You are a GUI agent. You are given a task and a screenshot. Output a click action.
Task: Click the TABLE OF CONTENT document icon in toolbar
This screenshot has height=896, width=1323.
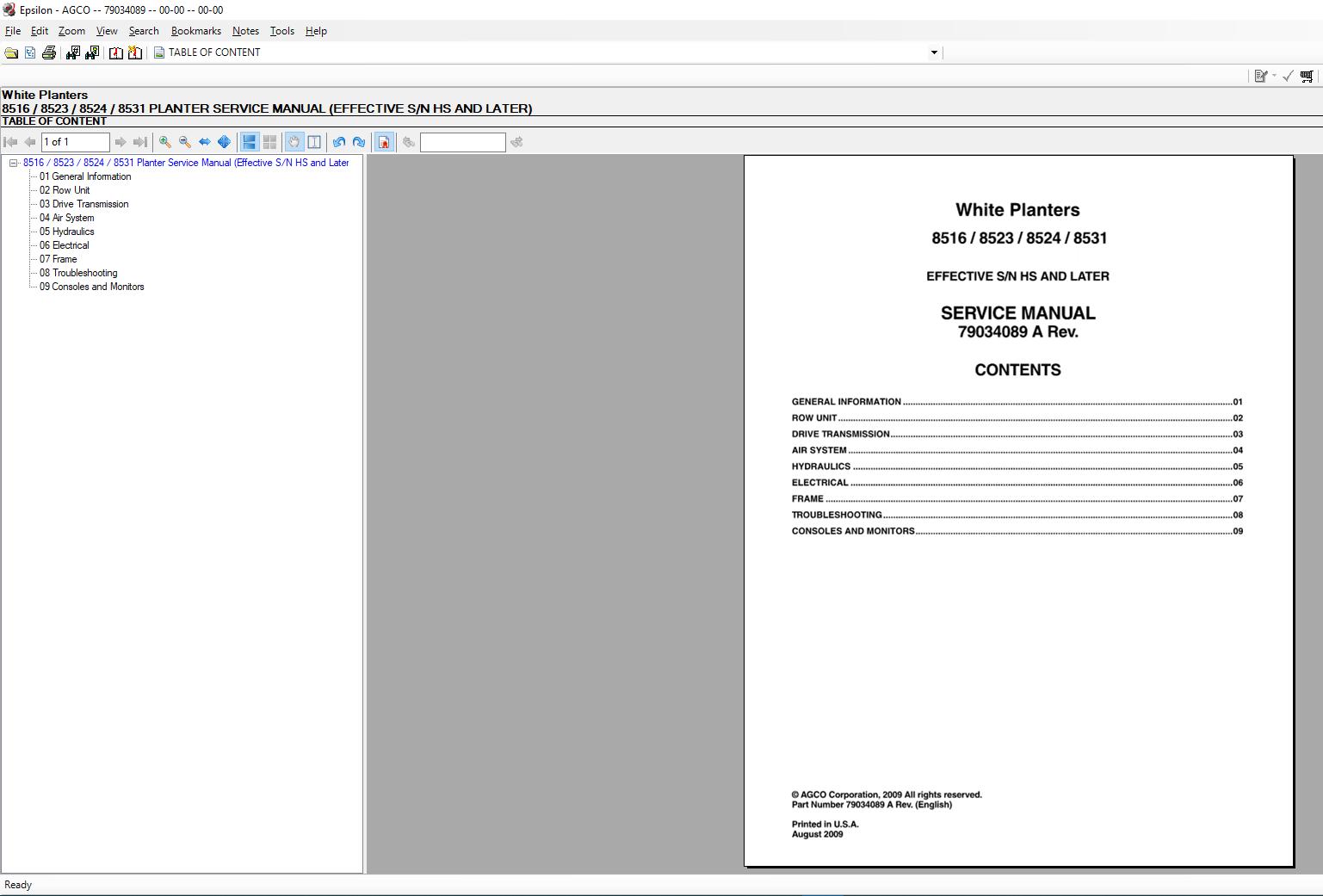click(x=159, y=53)
